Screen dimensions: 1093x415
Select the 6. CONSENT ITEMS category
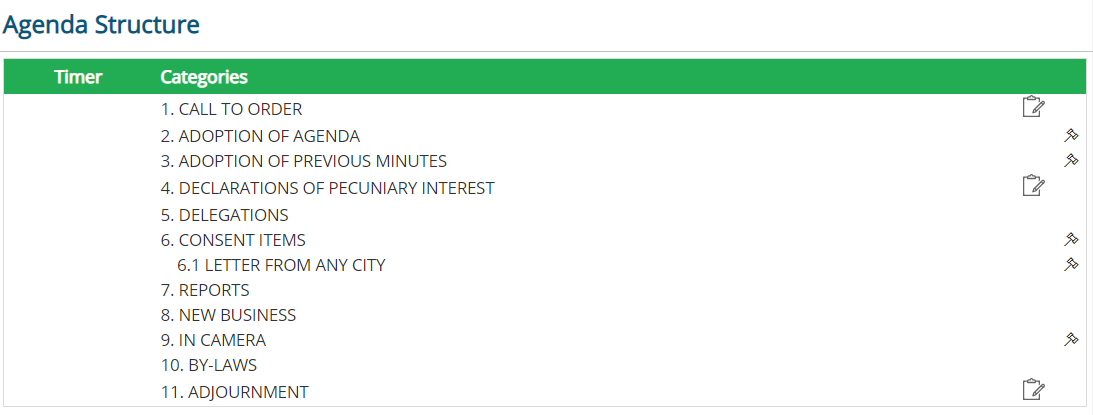pyautogui.click(x=233, y=240)
